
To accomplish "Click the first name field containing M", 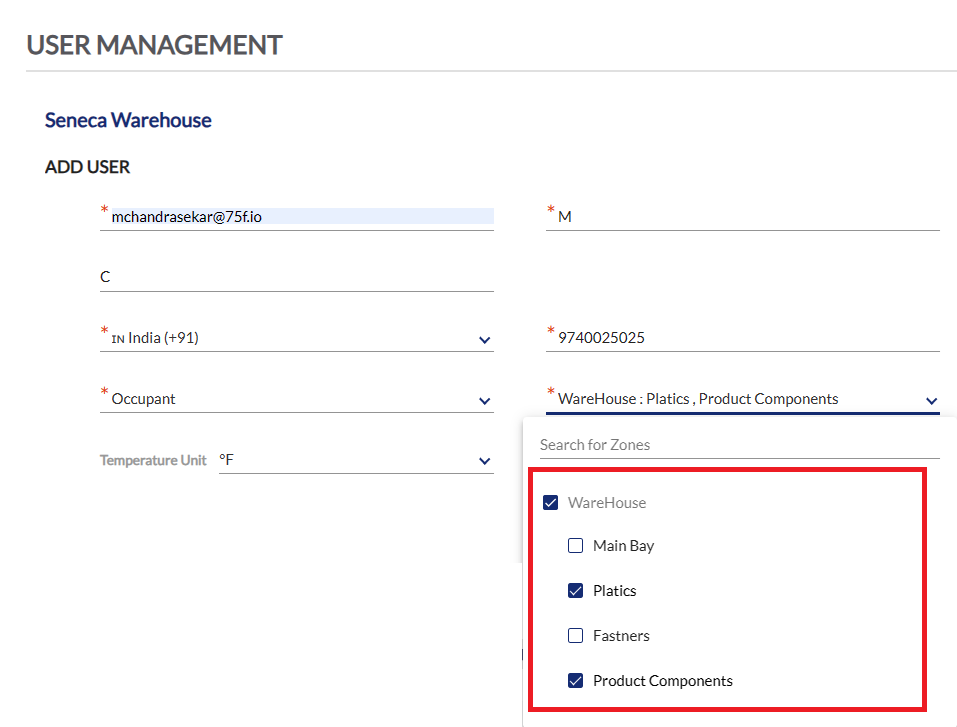I will (742, 217).
